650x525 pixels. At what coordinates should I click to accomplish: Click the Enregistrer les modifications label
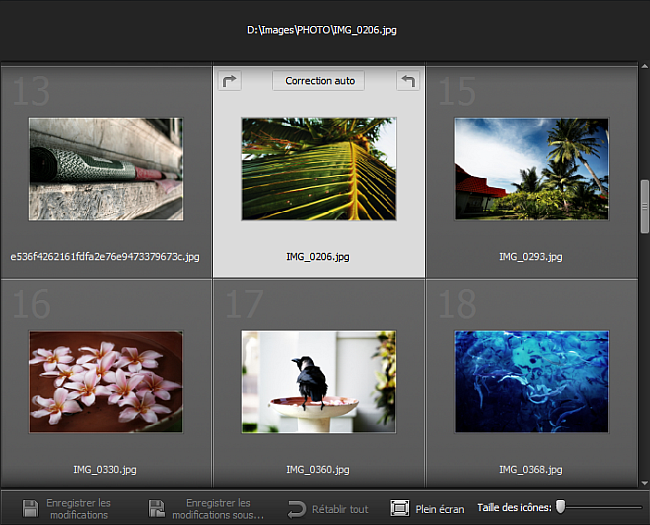pyautogui.click(x=78, y=509)
